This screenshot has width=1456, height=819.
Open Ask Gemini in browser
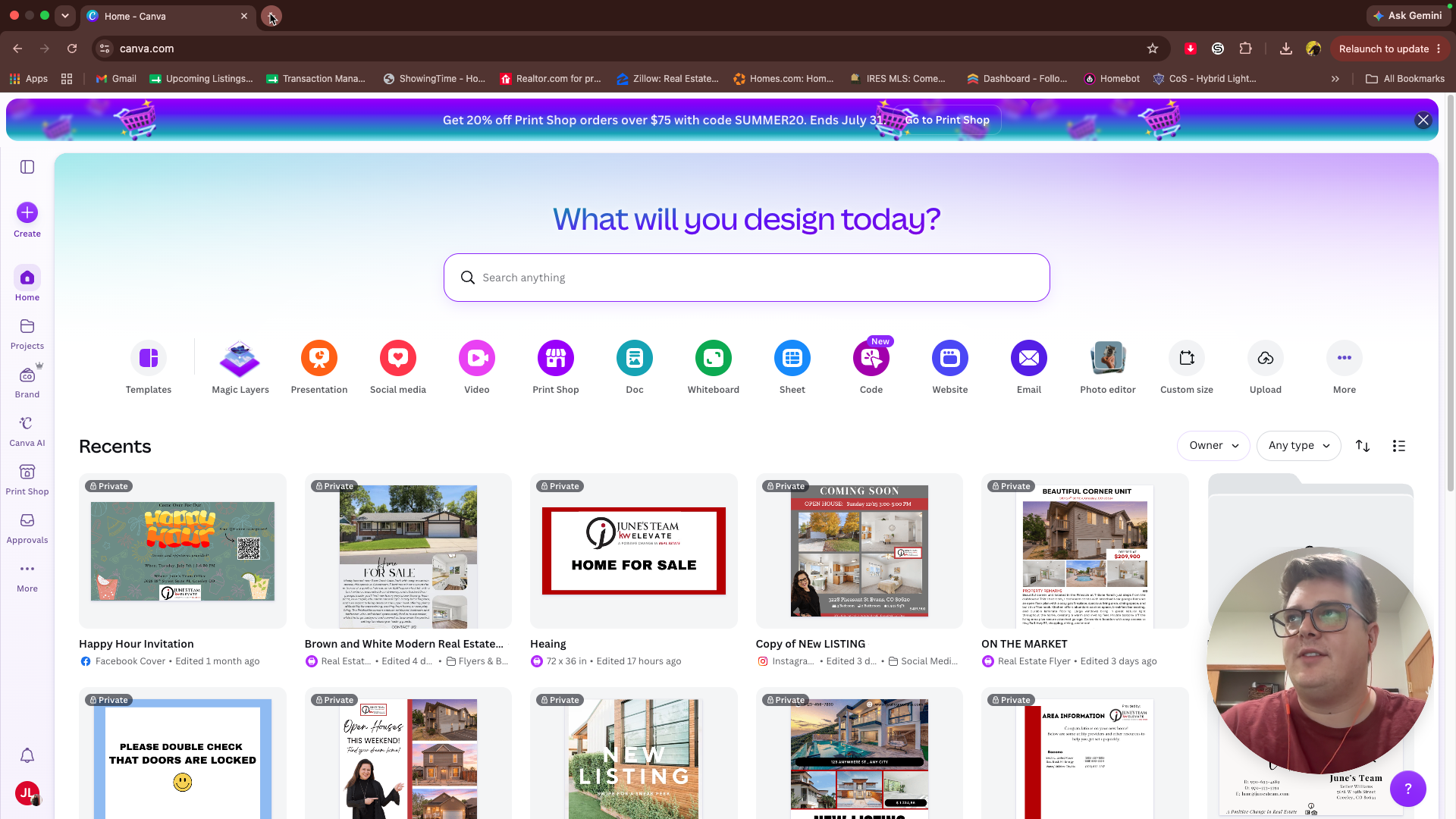(x=1407, y=16)
